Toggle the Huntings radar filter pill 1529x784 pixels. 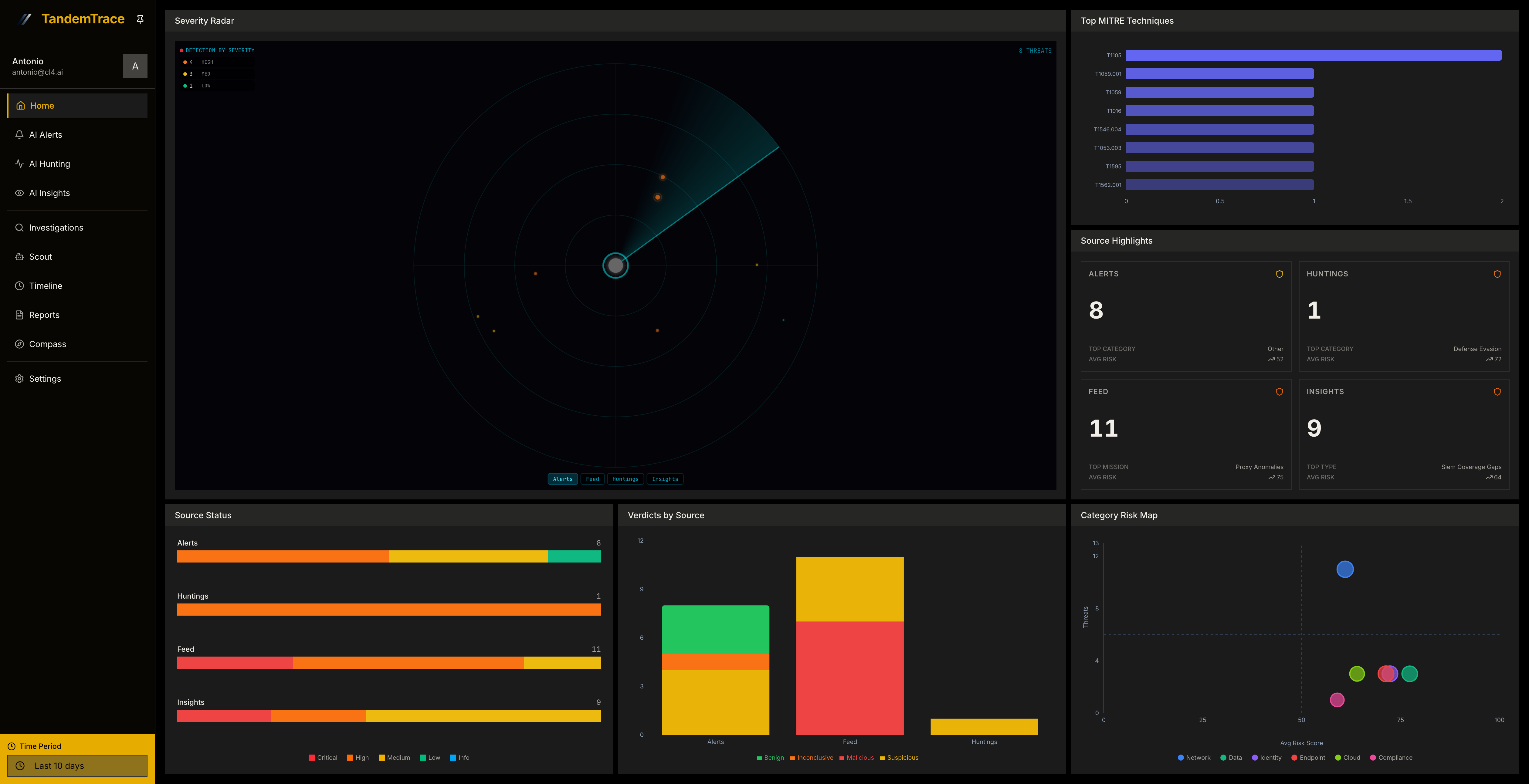[x=625, y=479]
